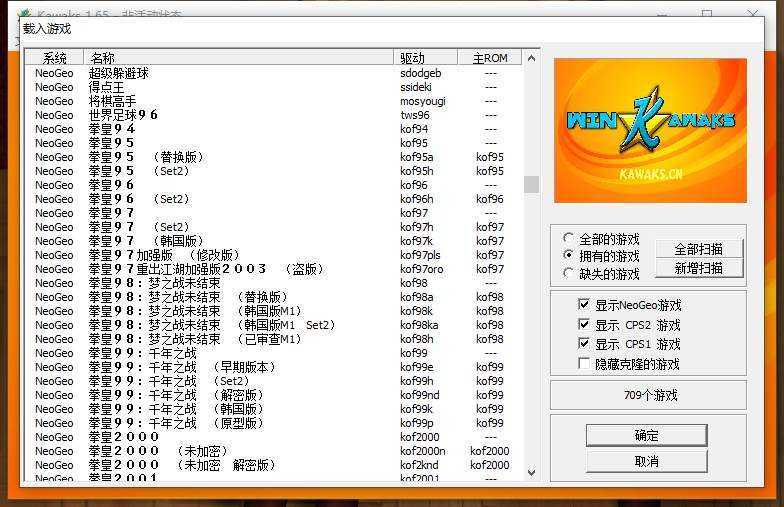Select the kof96h driver row

274,199
